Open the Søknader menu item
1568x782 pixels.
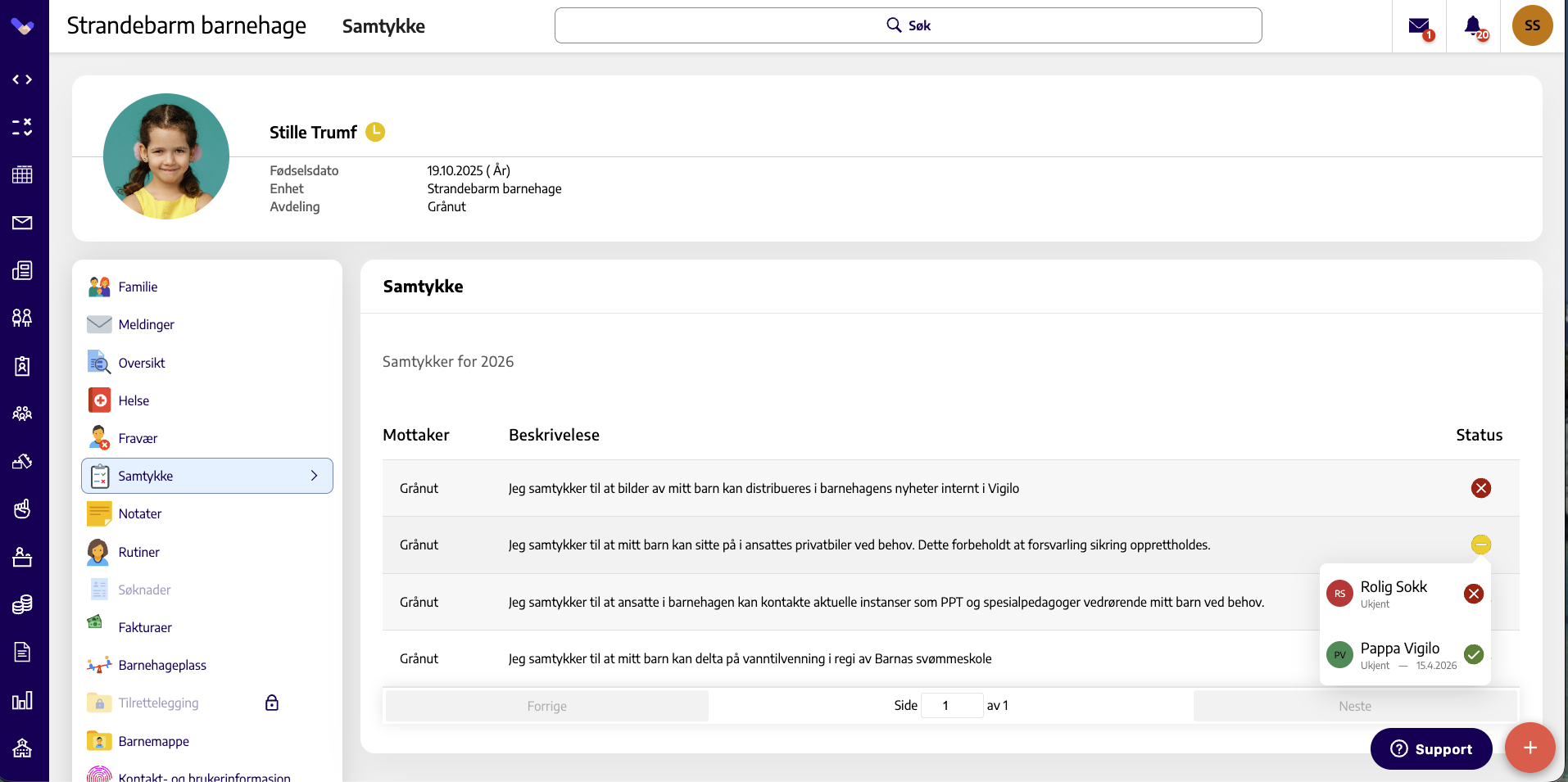point(207,590)
